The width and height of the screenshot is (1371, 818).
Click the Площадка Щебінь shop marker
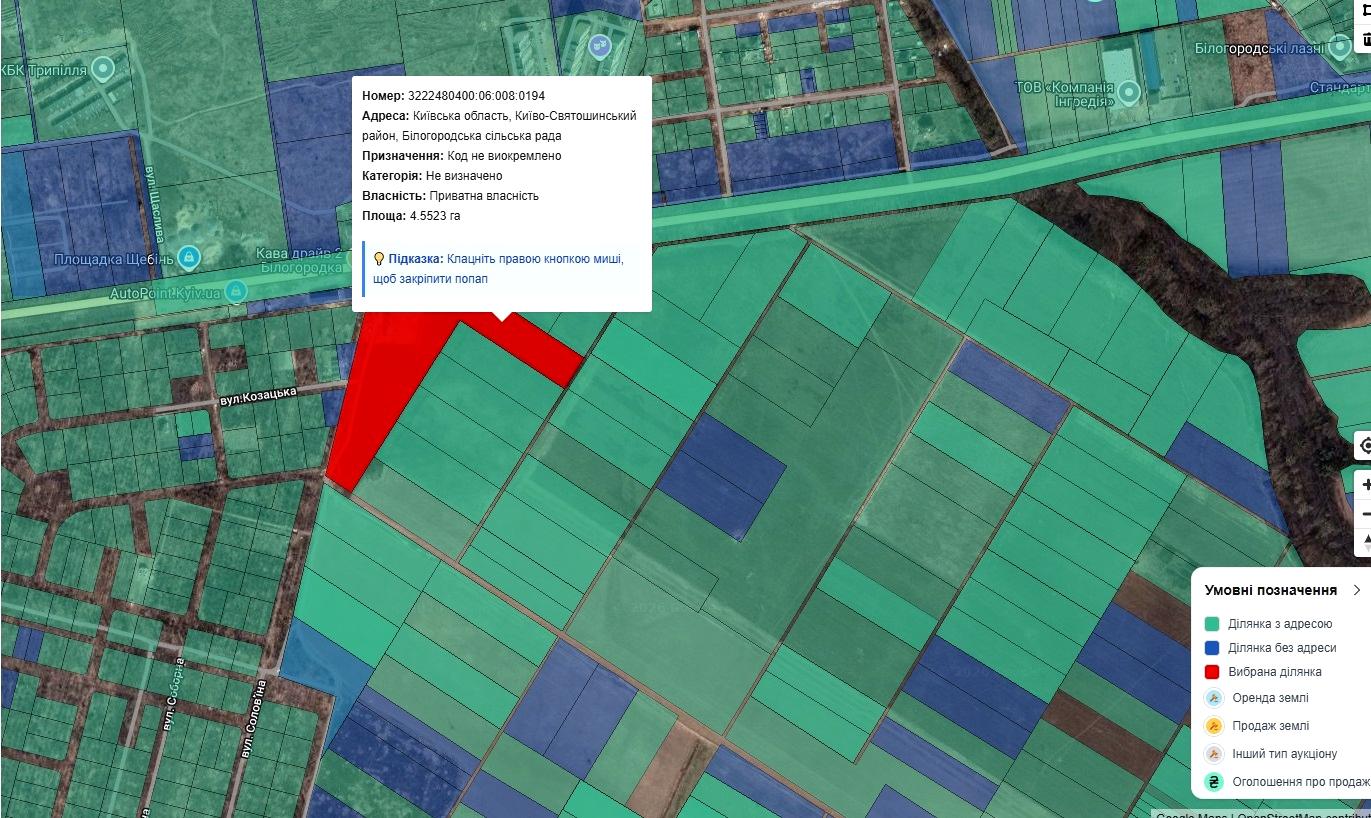[188, 257]
